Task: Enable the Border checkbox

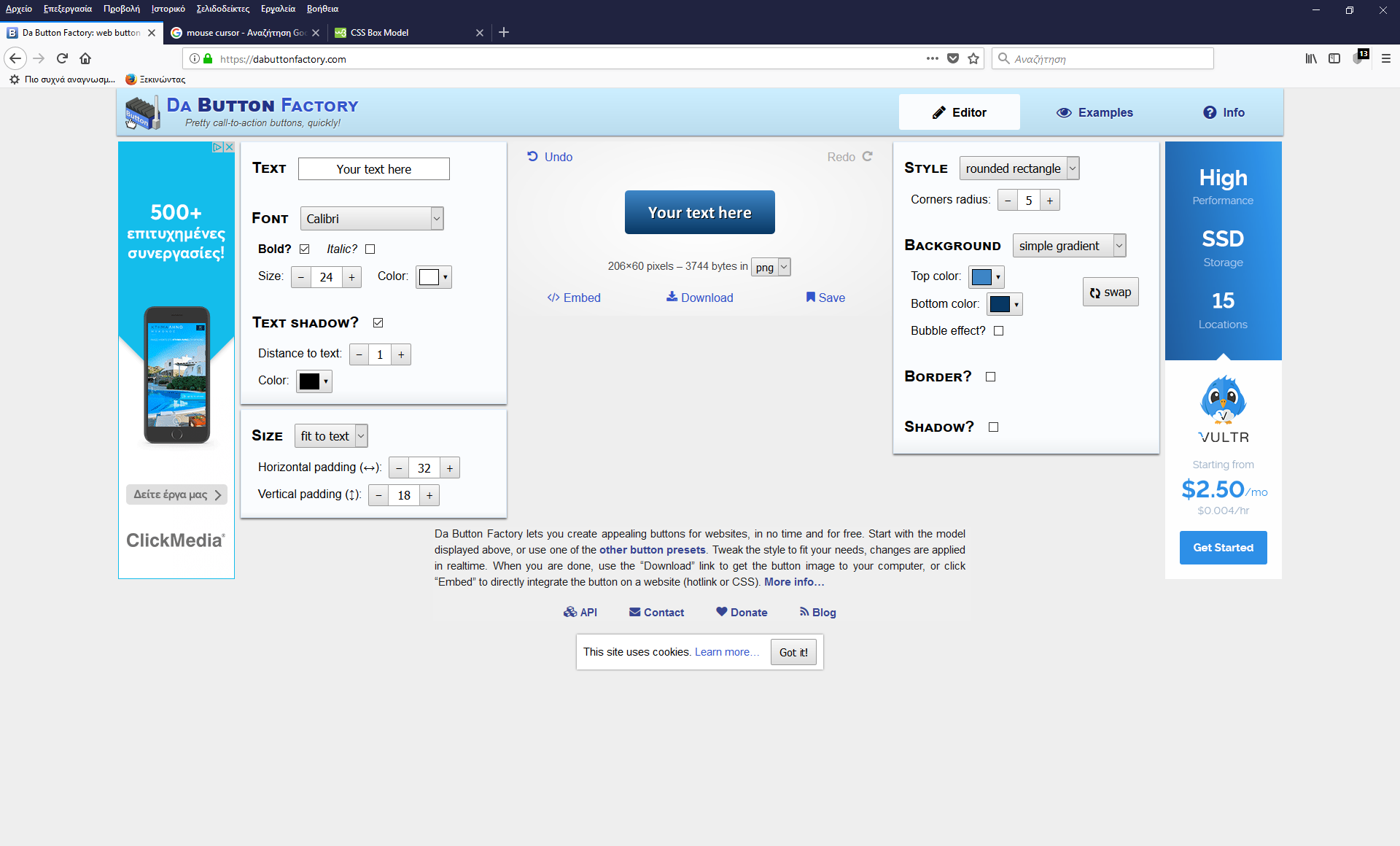Action: pyautogui.click(x=990, y=376)
